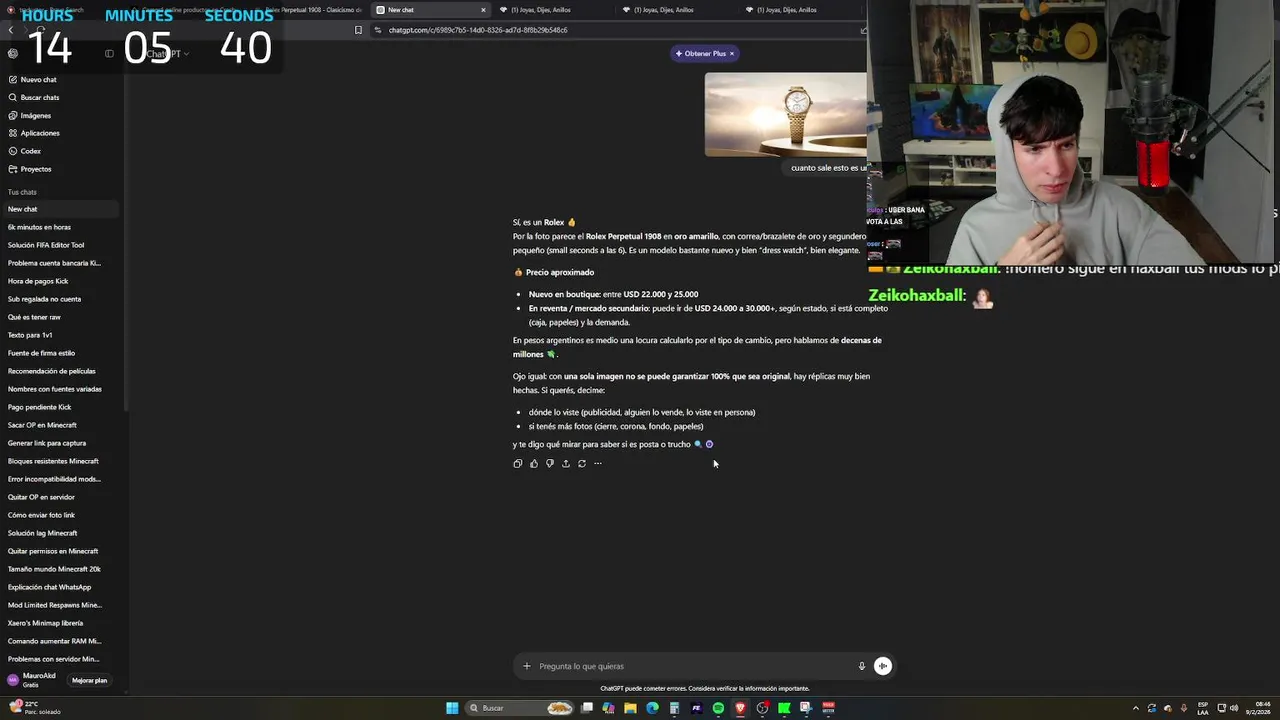Viewport: 1280px width, 720px height.
Task: Collapse the 'Tus chats' section
Action: 22,192
